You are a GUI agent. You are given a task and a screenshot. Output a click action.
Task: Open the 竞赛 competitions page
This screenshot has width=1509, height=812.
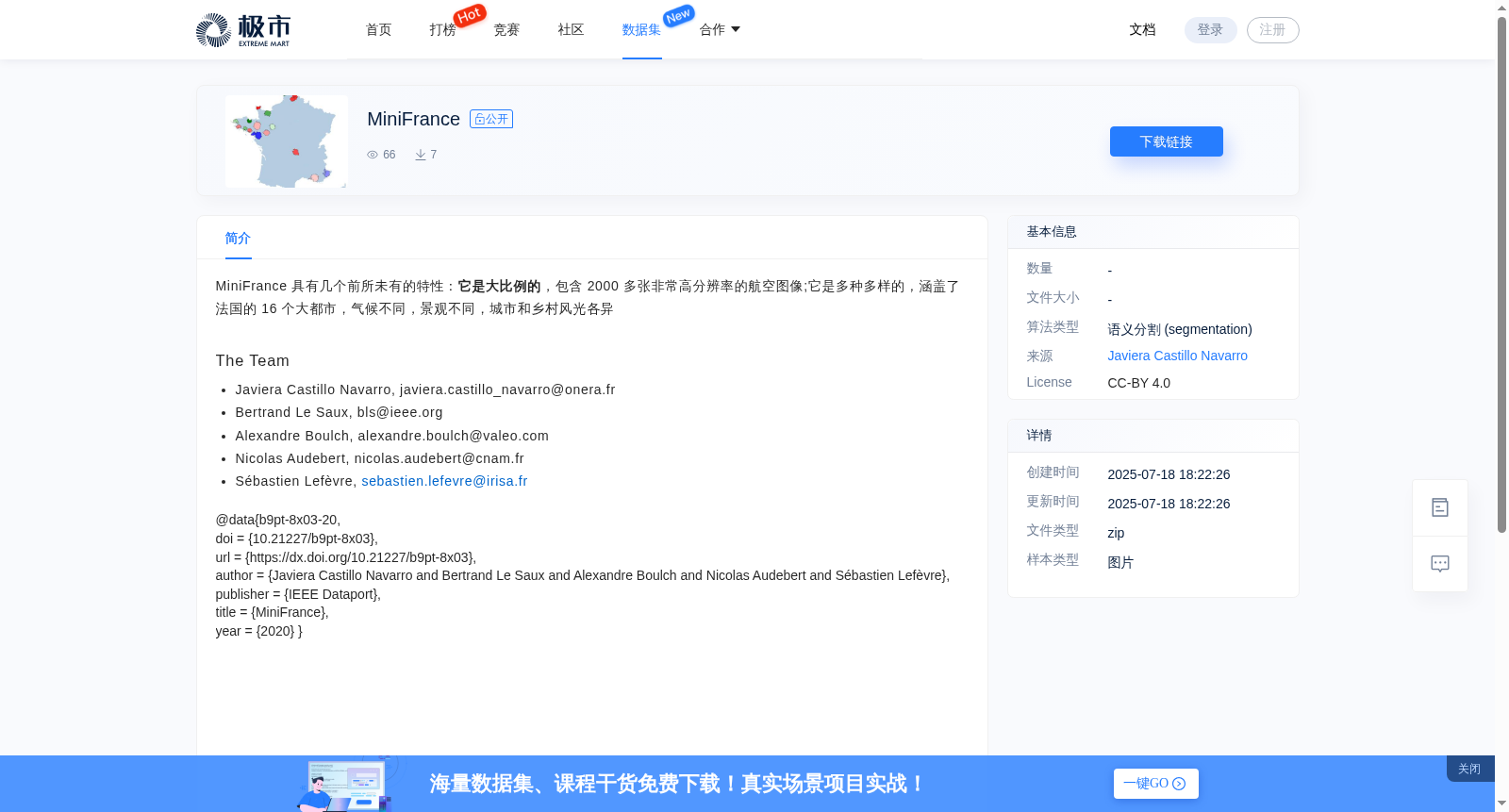click(x=507, y=30)
